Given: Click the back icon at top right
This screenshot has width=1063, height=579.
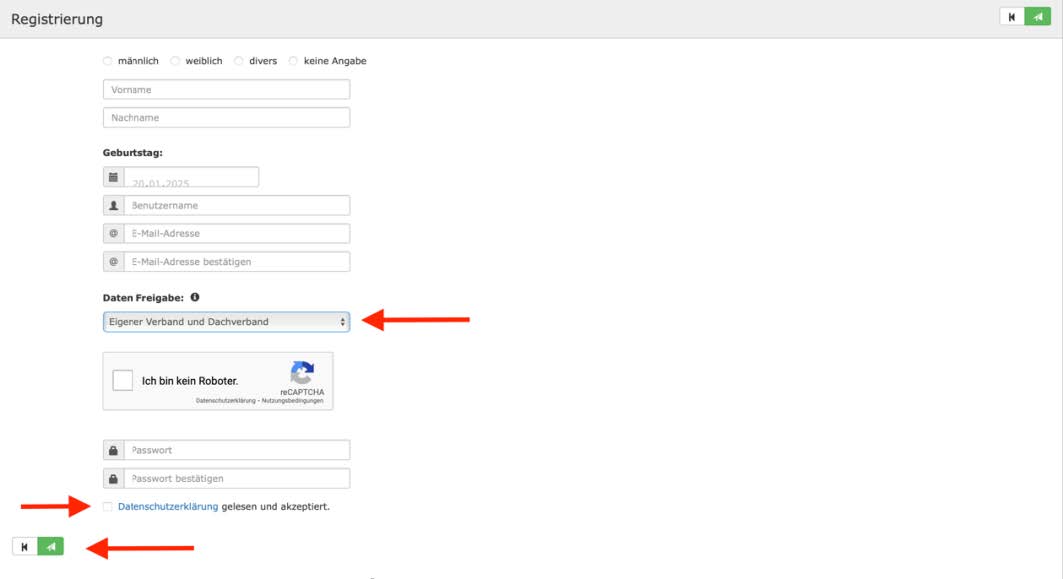Looking at the screenshot, I should [1012, 17].
